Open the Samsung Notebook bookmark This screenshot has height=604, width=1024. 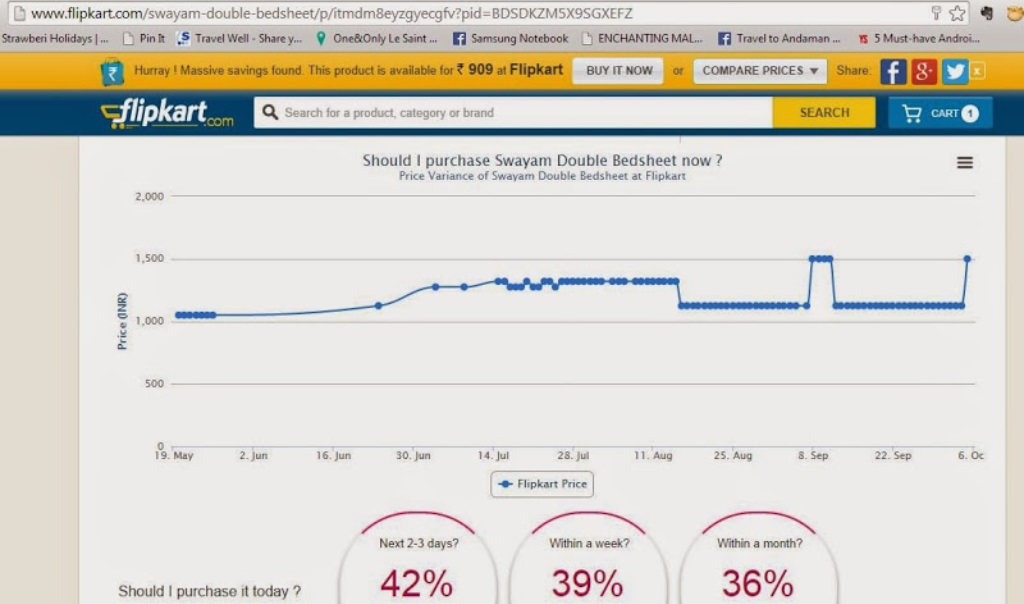(511, 39)
